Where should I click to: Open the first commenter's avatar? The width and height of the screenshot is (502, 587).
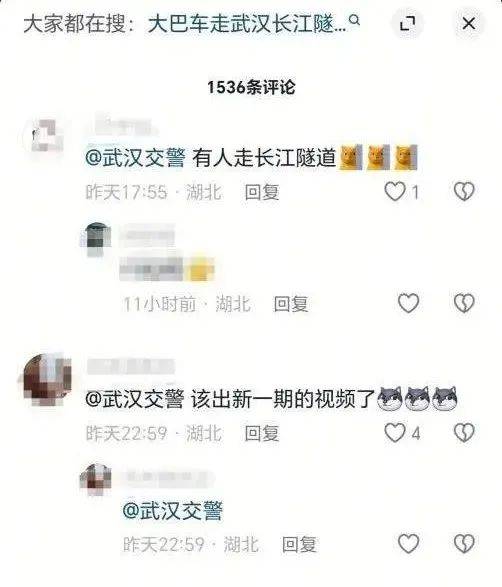pos(47,135)
